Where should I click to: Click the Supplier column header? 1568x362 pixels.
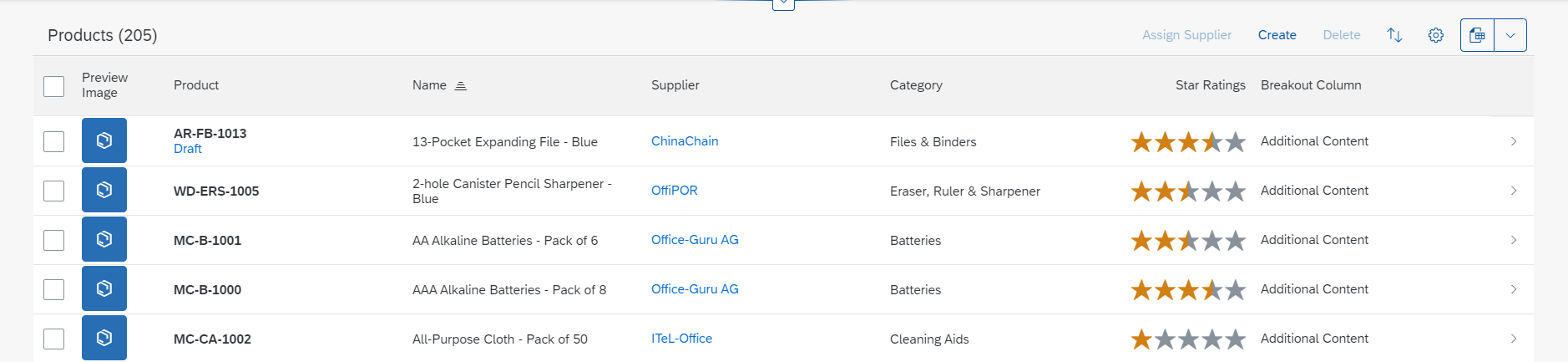(675, 85)
